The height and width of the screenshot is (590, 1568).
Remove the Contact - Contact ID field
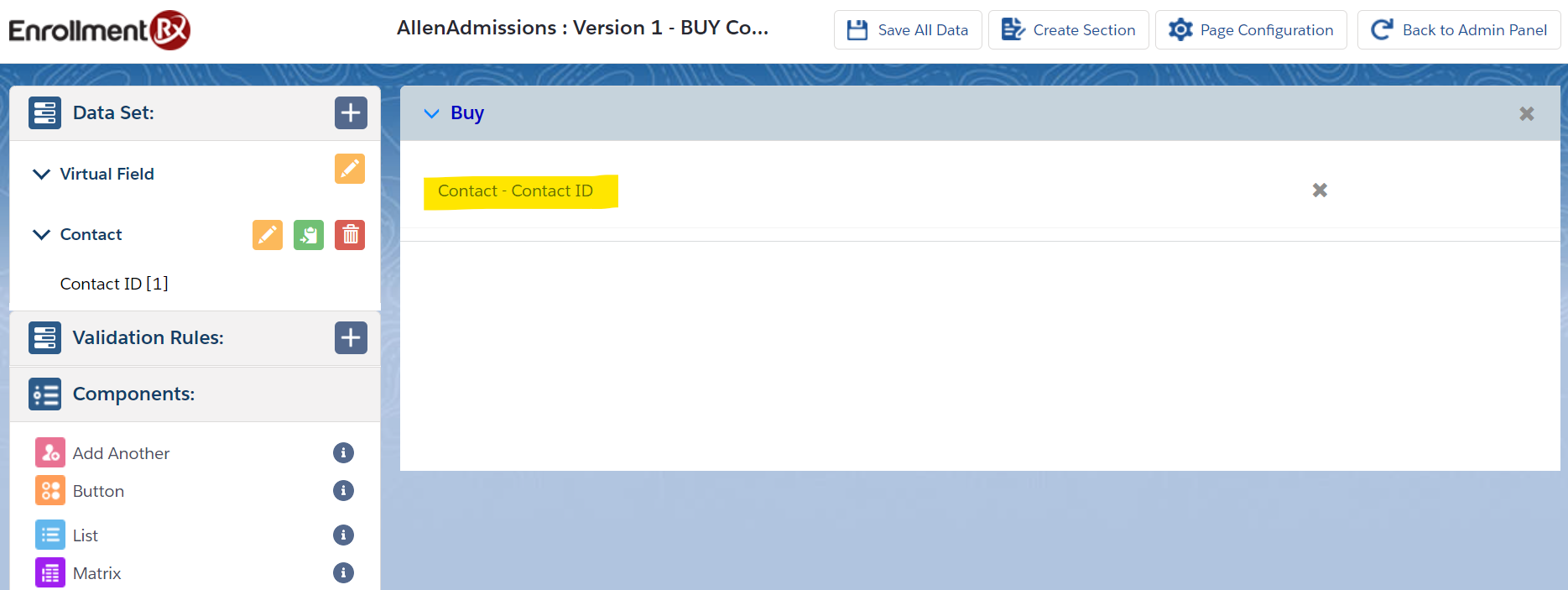coord(1320,191)
